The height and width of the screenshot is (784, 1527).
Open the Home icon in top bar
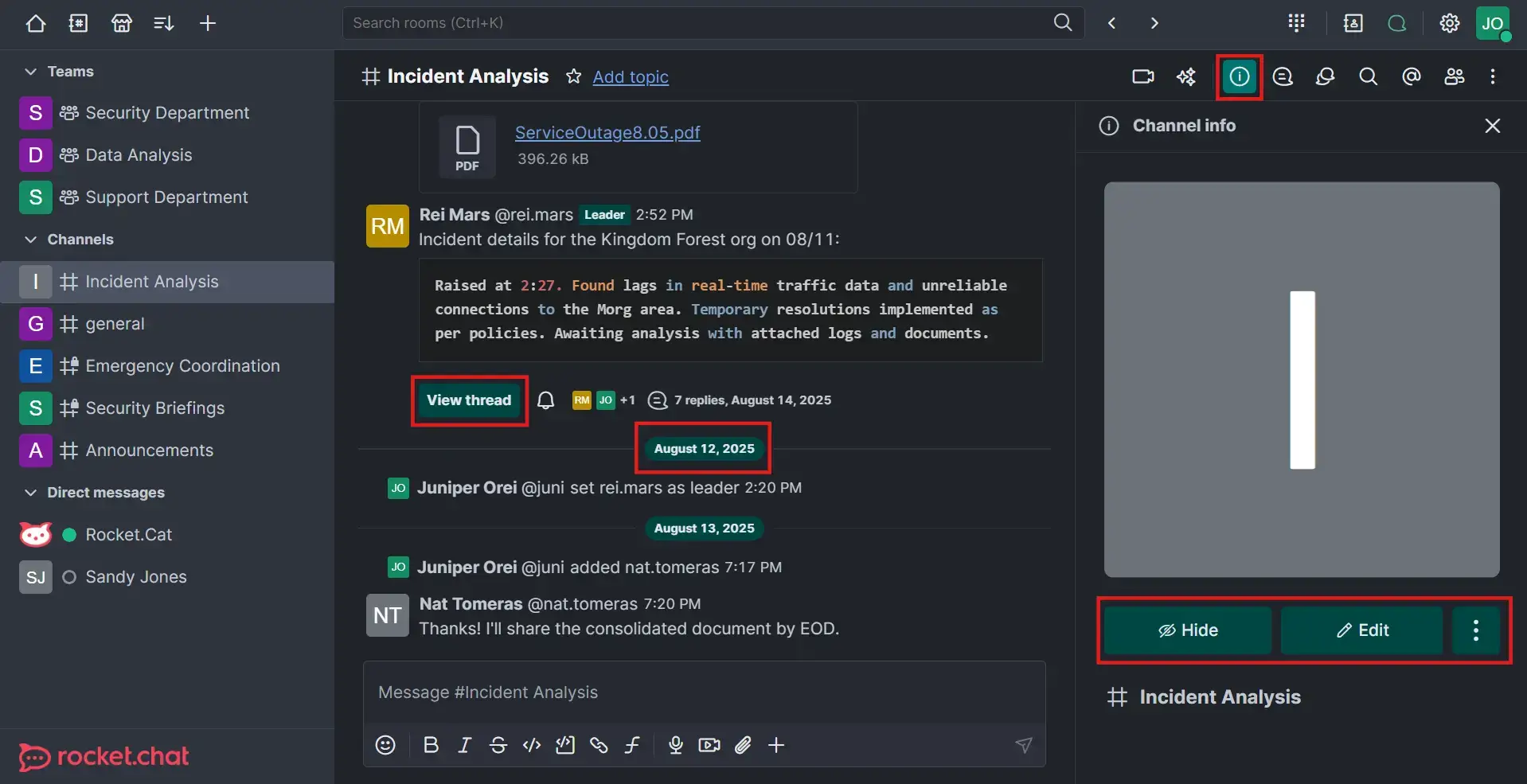(36, 23)
